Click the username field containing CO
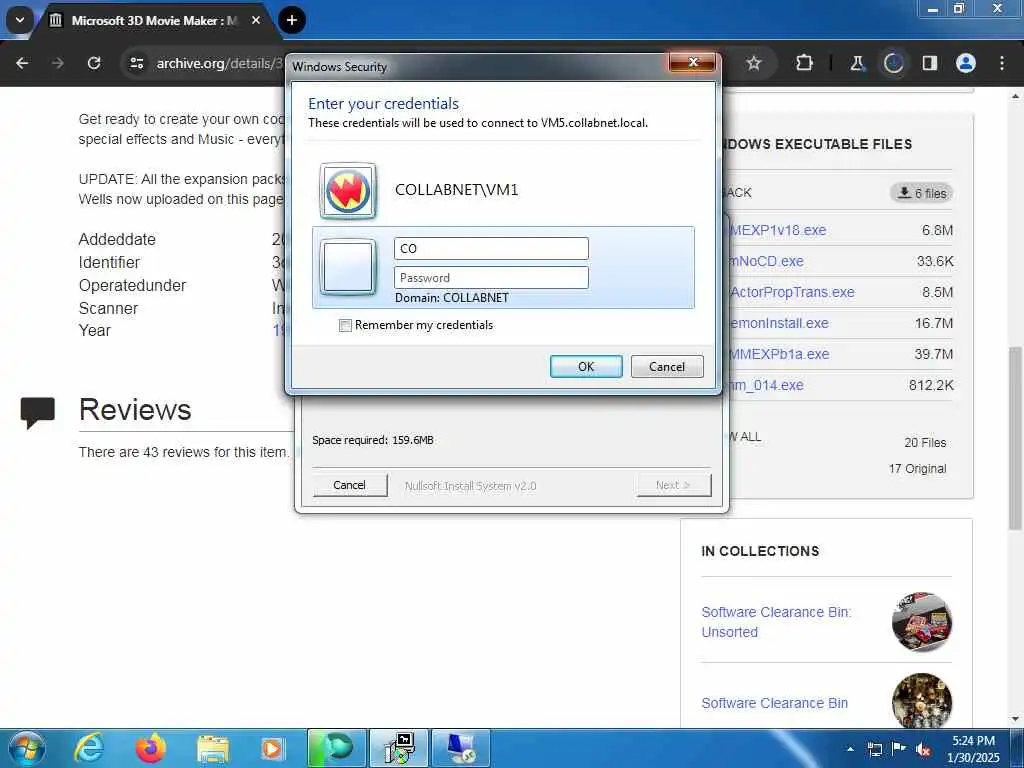The height and width of the screenshot is (768, 1024). pyautogui.click(x=491, y=248)
